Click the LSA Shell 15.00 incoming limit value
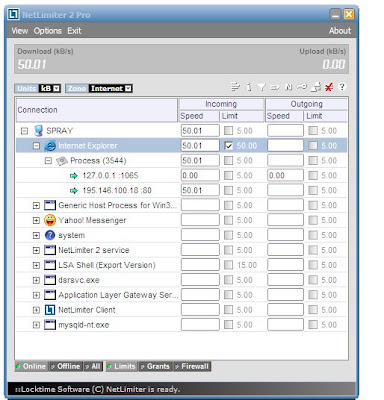Screen dimensions: 384x400 tap(247, 265)
